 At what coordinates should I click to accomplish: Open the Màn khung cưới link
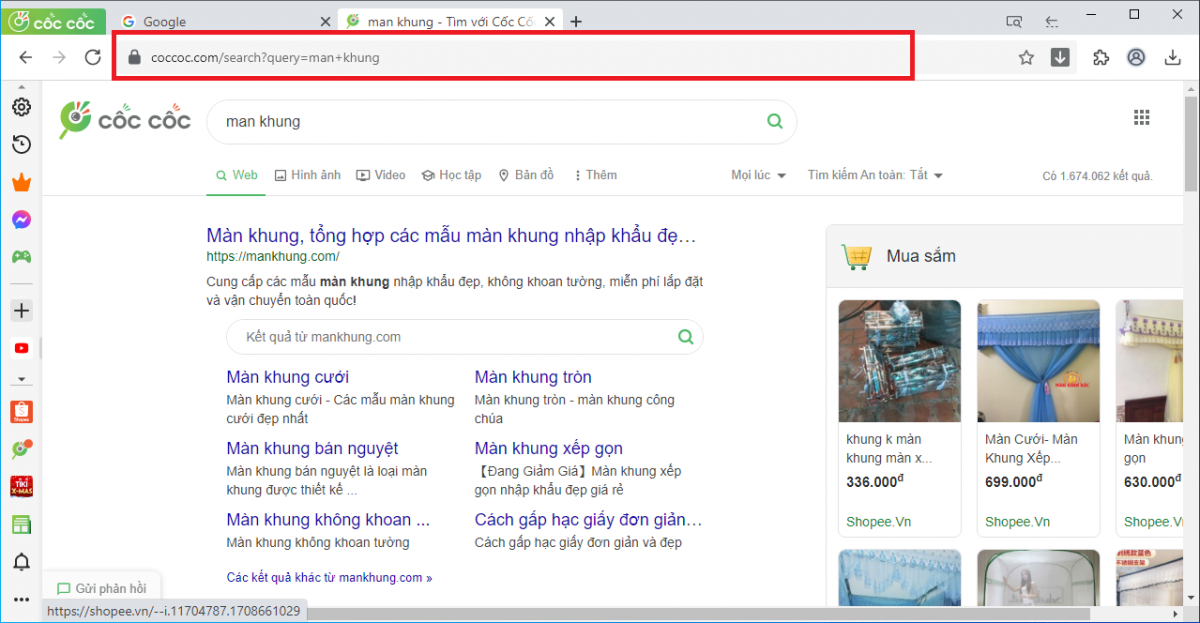point(287,377)
